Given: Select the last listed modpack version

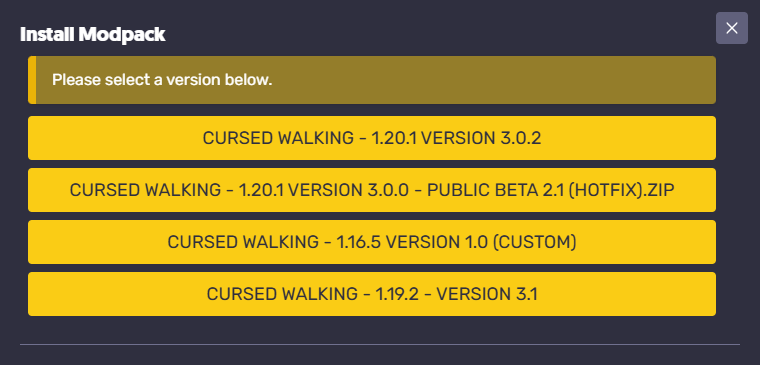Looking at the screenshot, I should coord(372,294).
